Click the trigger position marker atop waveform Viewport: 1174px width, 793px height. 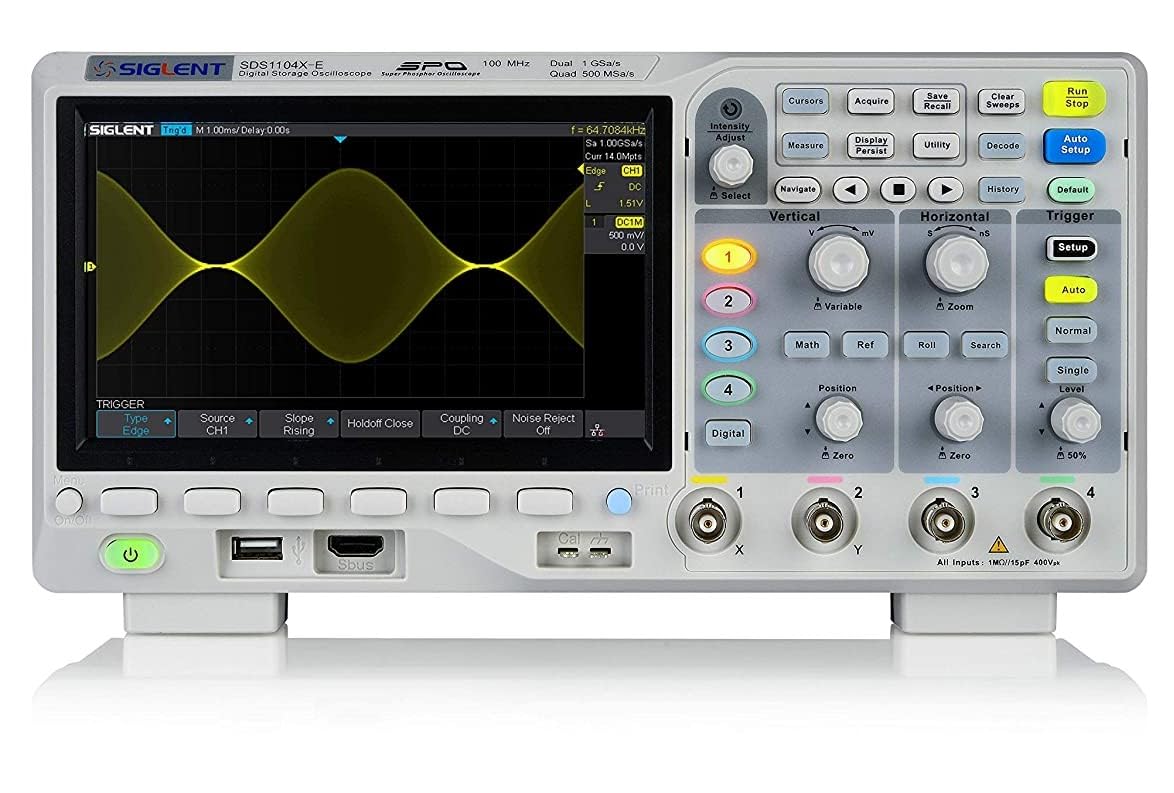[x=341, y=139]
